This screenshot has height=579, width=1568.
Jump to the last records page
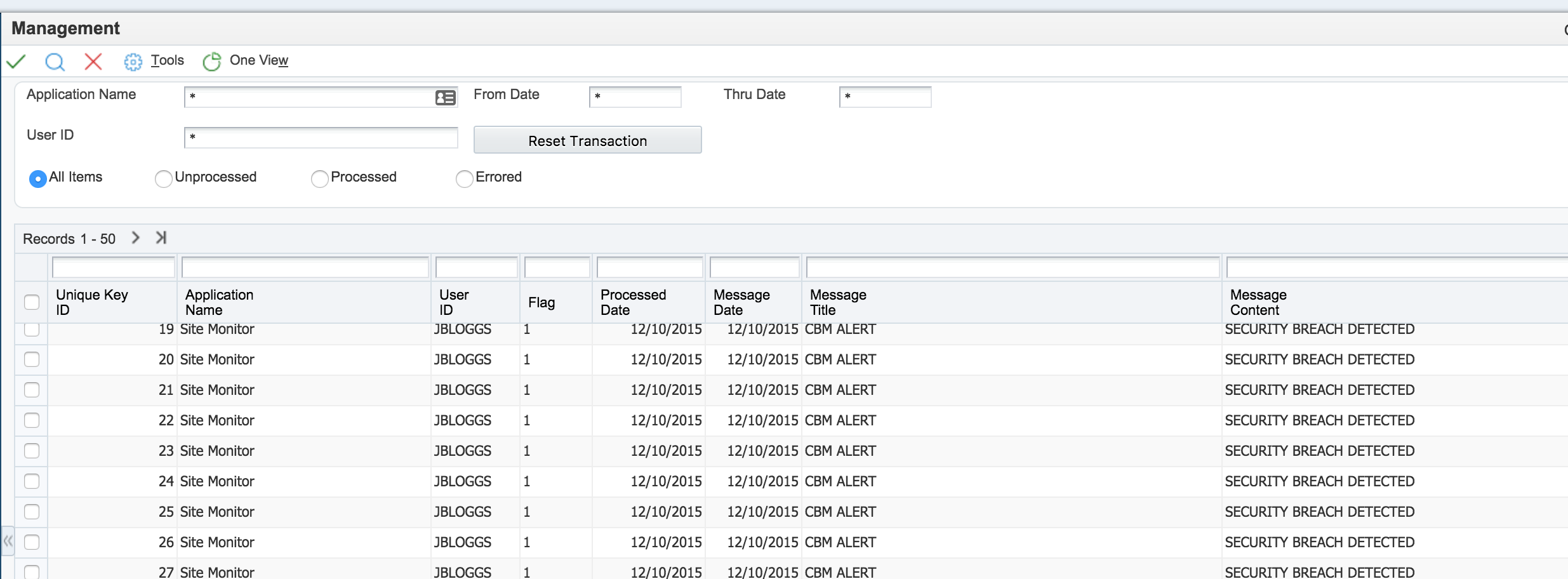click(x=161, y=238)
